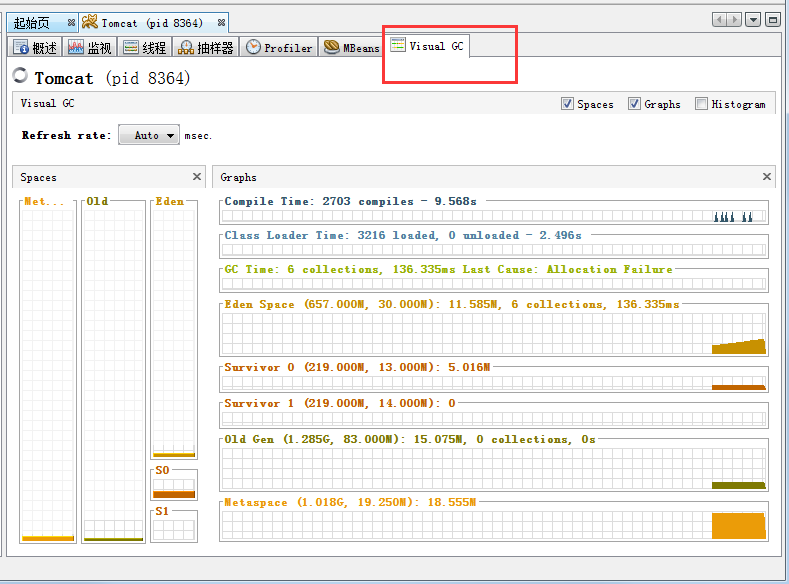Click the Profiler tab clock icon

coord(253,47)
